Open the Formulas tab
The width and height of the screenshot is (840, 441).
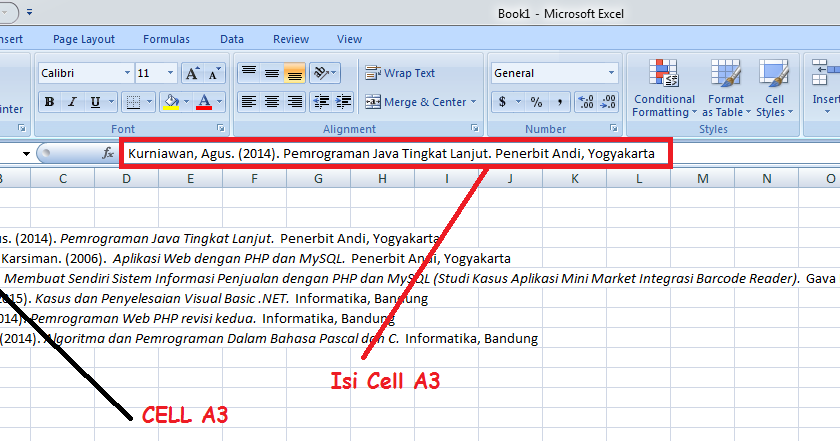tap(166, 39)
